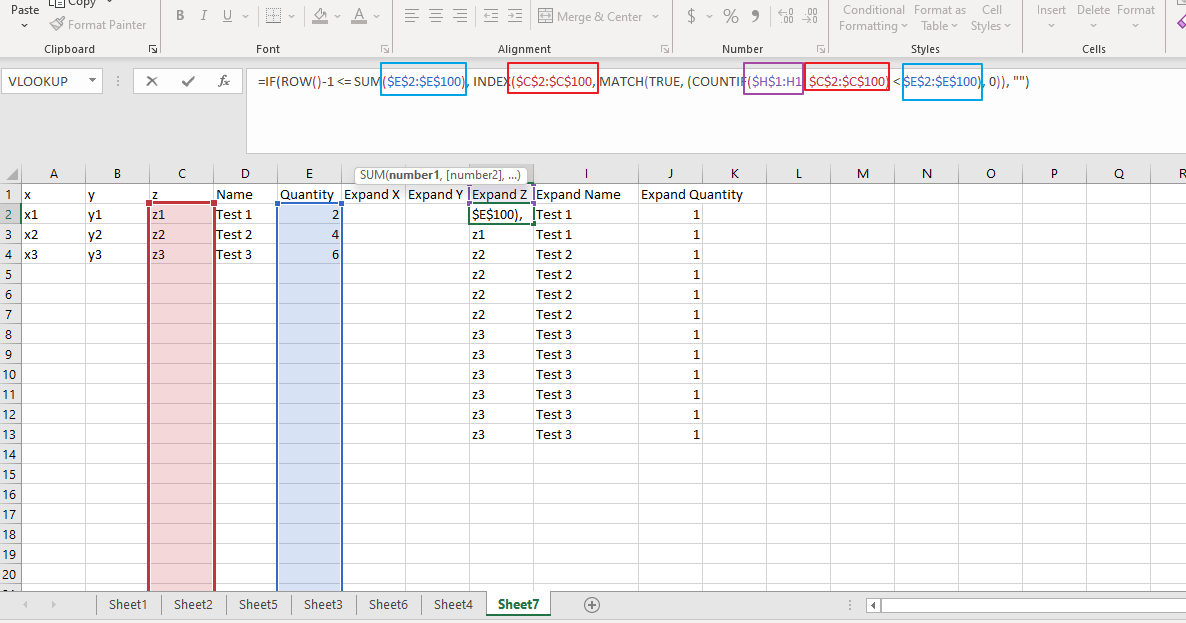This screenshot has width=1186, height=623.
Task: Open Accounting format dropdown arrow
Action: coord(709,16)
